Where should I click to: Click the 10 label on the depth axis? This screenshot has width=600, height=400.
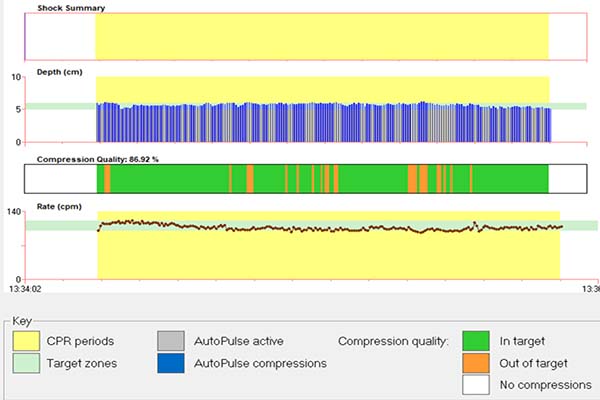coord(16,77)
